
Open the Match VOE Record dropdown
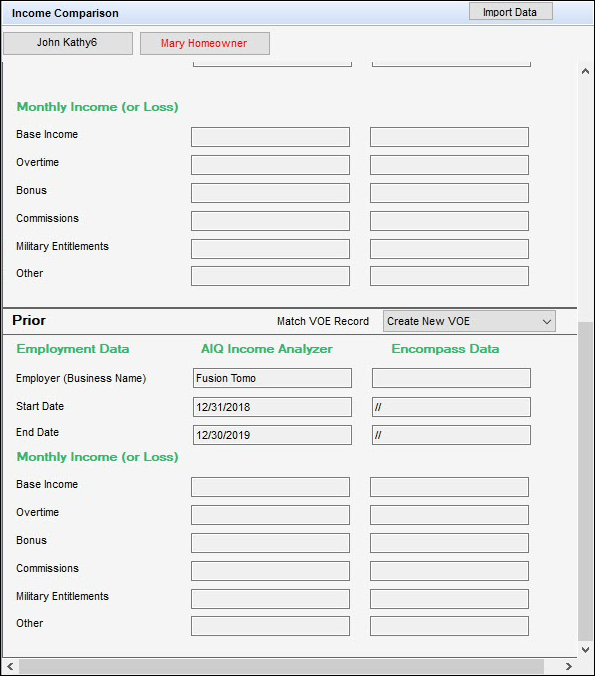pos(469,321)
